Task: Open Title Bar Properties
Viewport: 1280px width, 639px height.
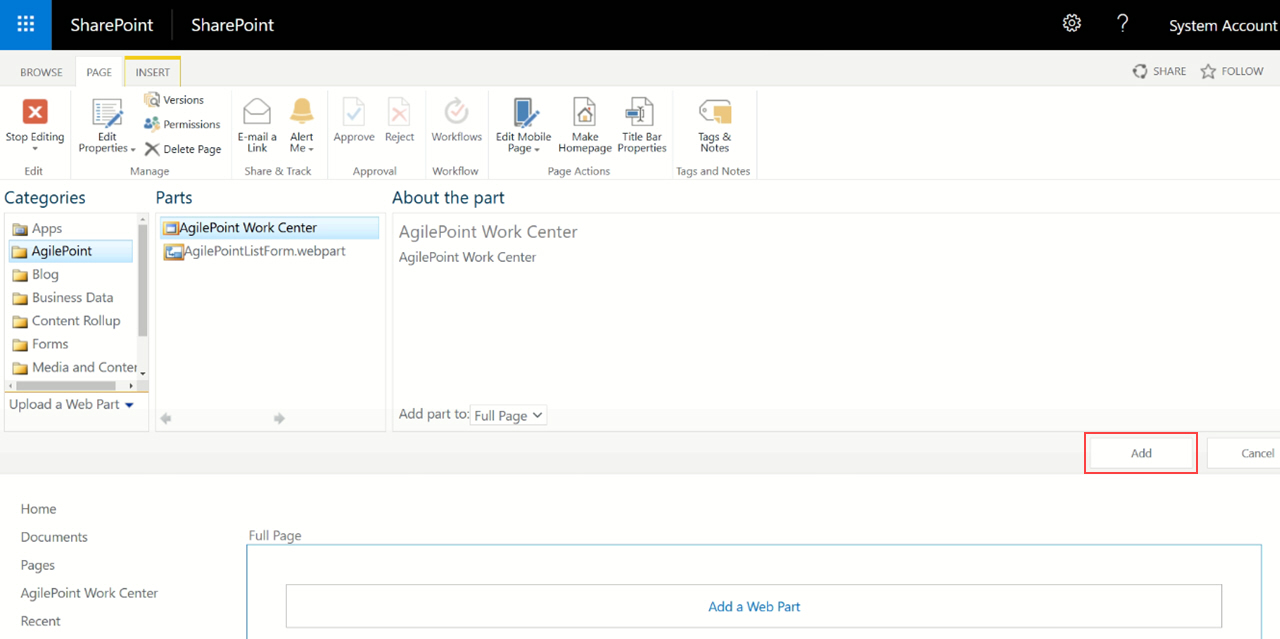Action: coord(641,126)
